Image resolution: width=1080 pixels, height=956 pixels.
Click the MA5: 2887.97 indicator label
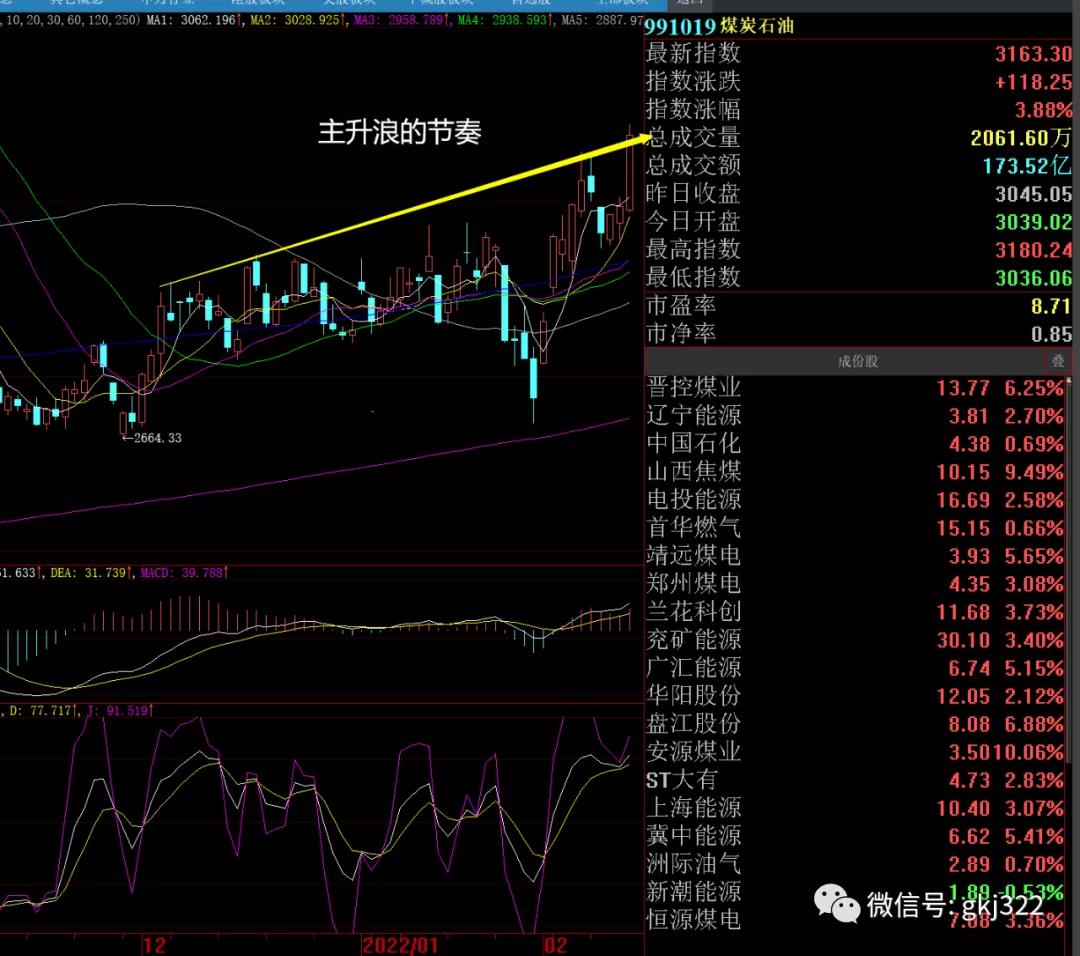pos(603,20)
